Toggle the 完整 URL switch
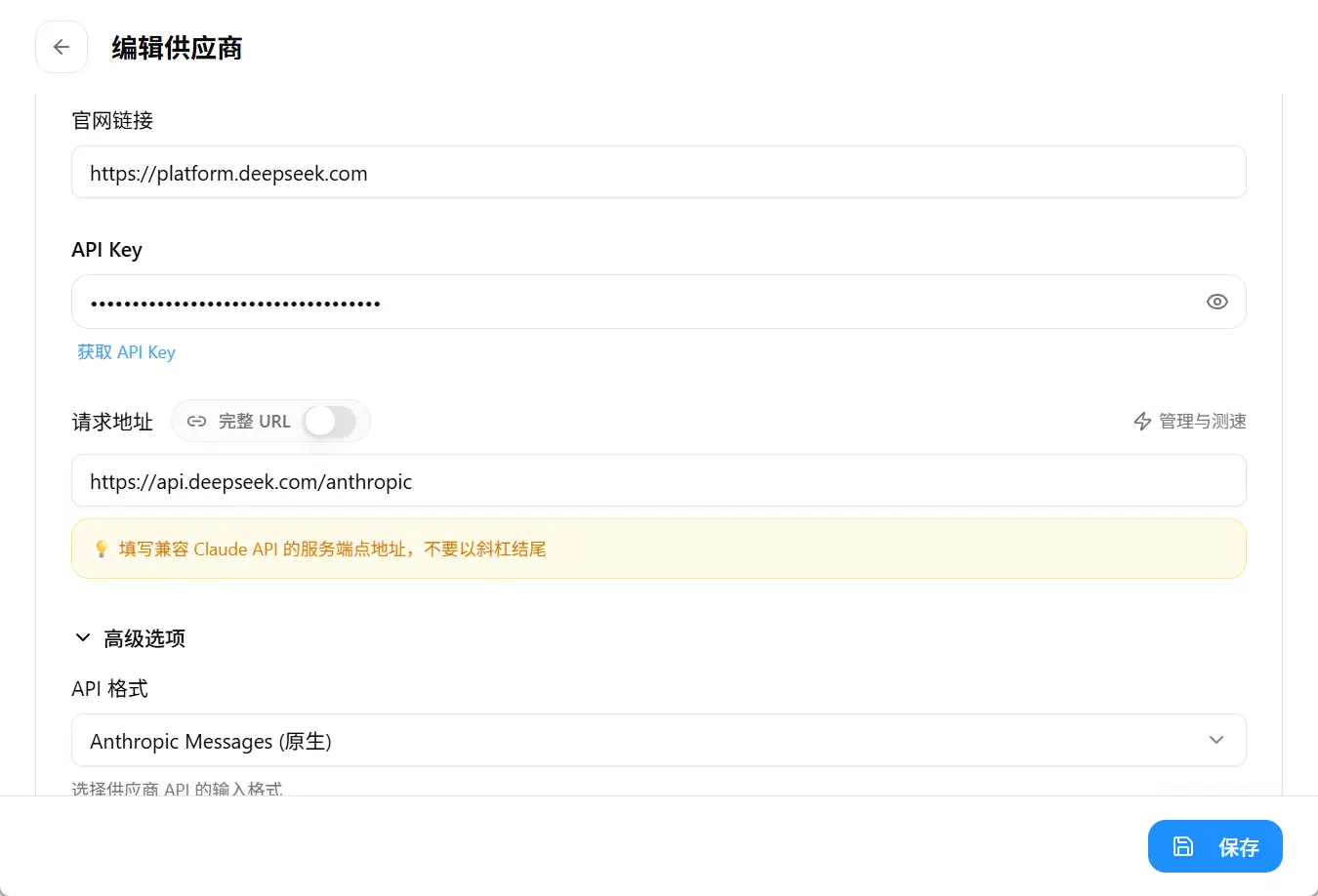The width and height of the screenshot is (1318, 896). coord(329,422)
